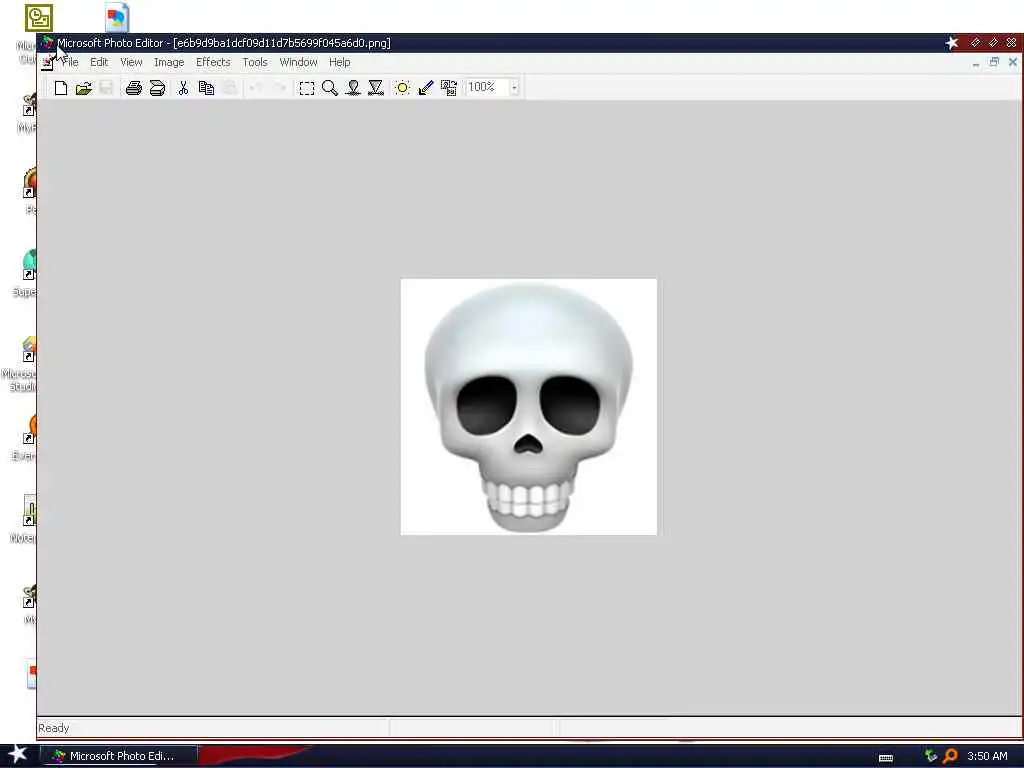The width and height of the screenshot is (1024, 768).
Task: Click the Rotate image icon
Action: coord(449,88)
